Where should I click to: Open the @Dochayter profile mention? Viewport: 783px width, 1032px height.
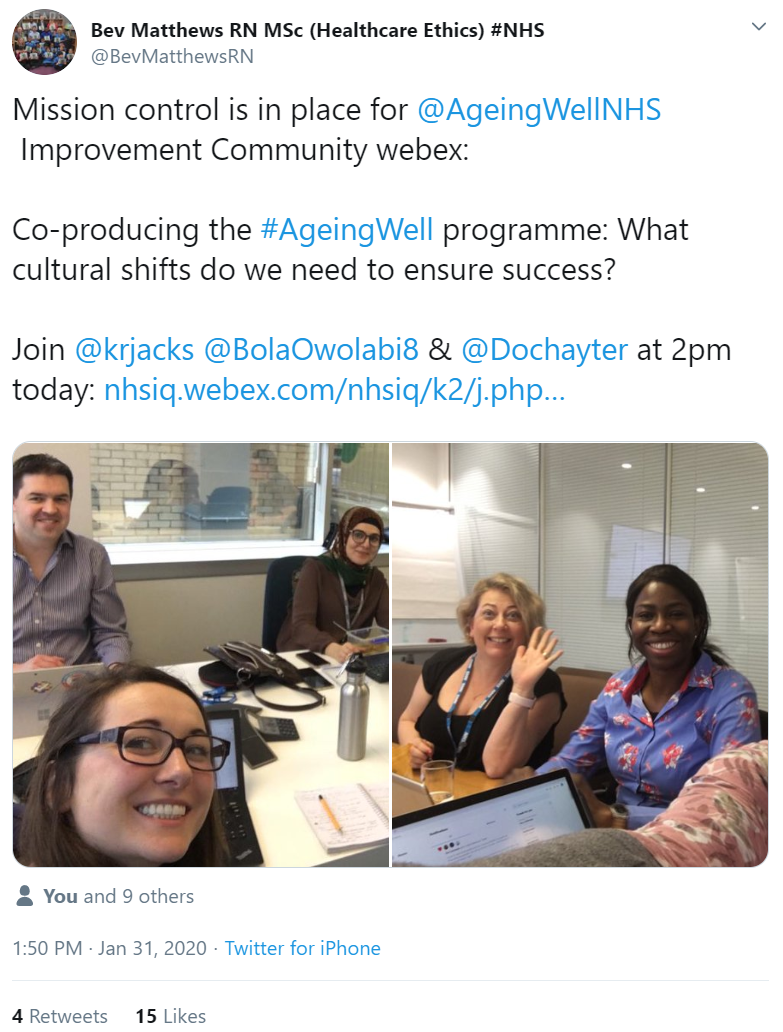click(544, 350)
